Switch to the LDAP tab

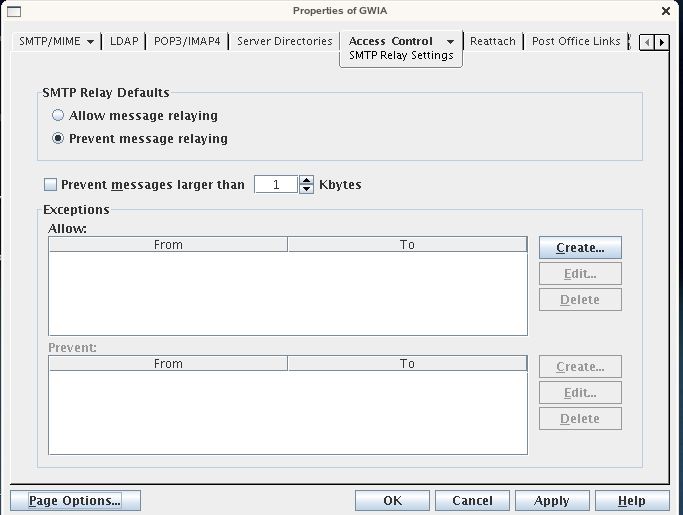click(124, 41)
